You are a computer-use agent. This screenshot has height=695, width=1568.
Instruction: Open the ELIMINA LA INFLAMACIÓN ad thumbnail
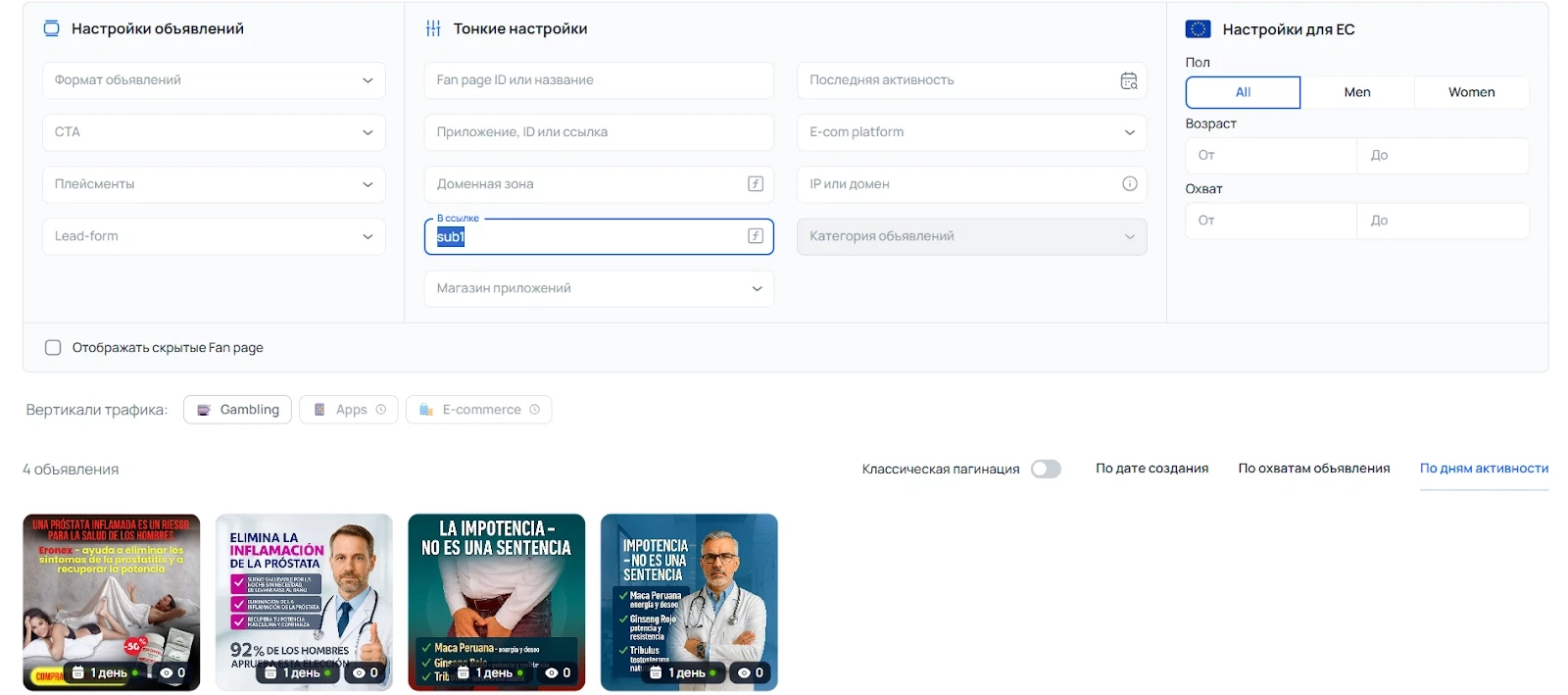[x=304, y=588]
